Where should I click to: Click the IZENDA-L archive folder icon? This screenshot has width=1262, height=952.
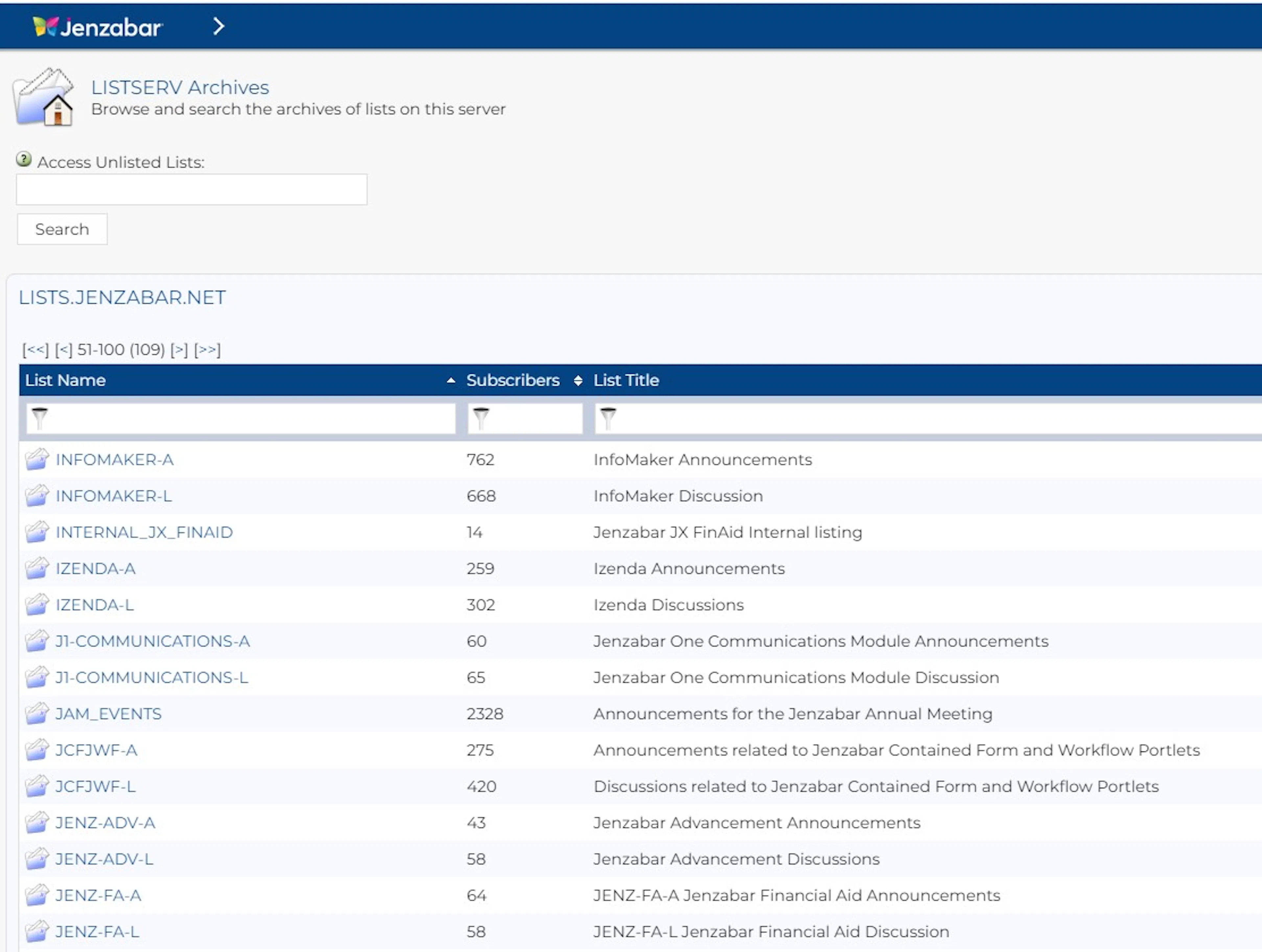pos(37,605)
